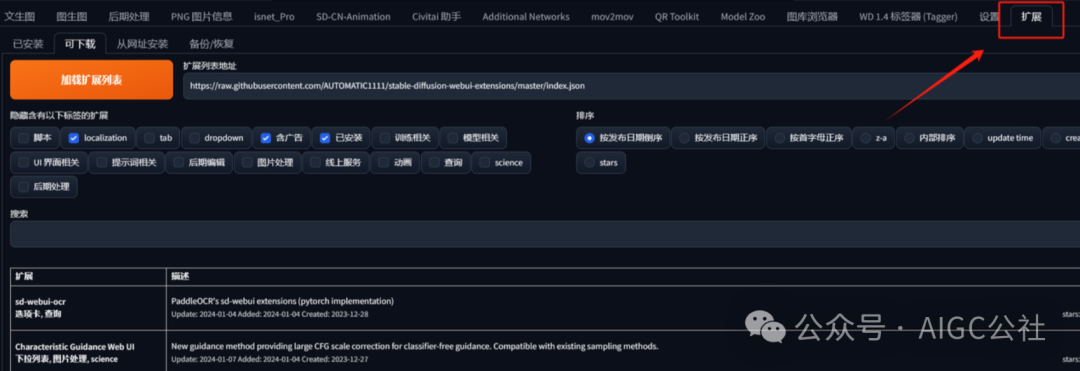This screenshot has height=371, width=1080.
Task: Open the 从网址安装 sub-tab
Action: [x=142, y=44]
